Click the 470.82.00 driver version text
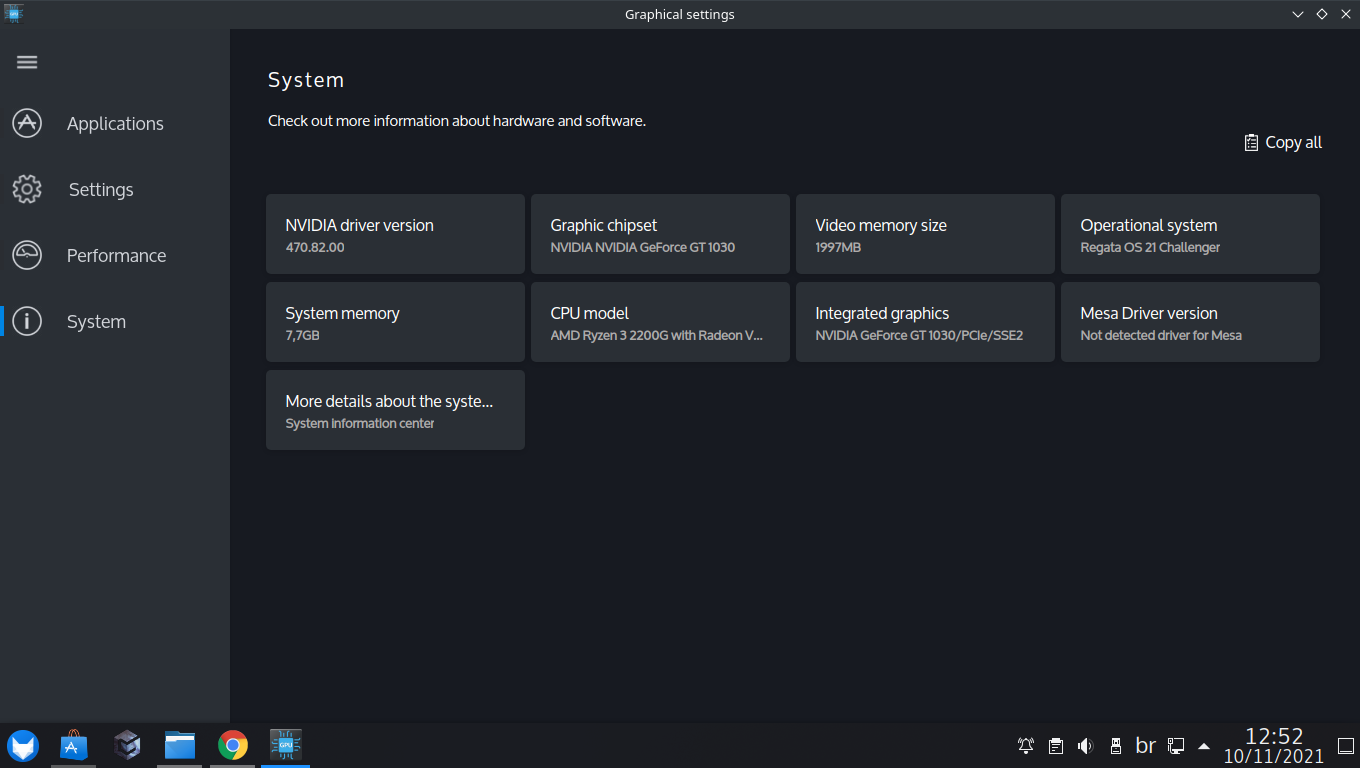Viewport: 1360px width, 768px height. 314,248
